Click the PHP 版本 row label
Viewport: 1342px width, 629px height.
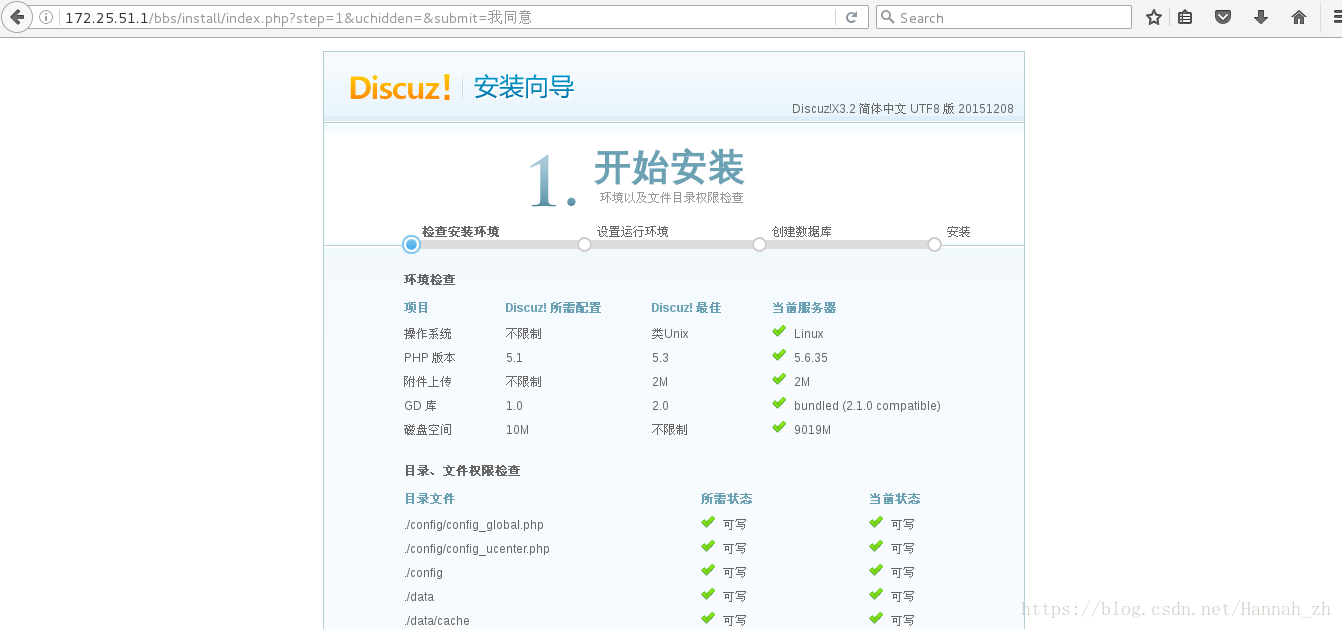430,358
